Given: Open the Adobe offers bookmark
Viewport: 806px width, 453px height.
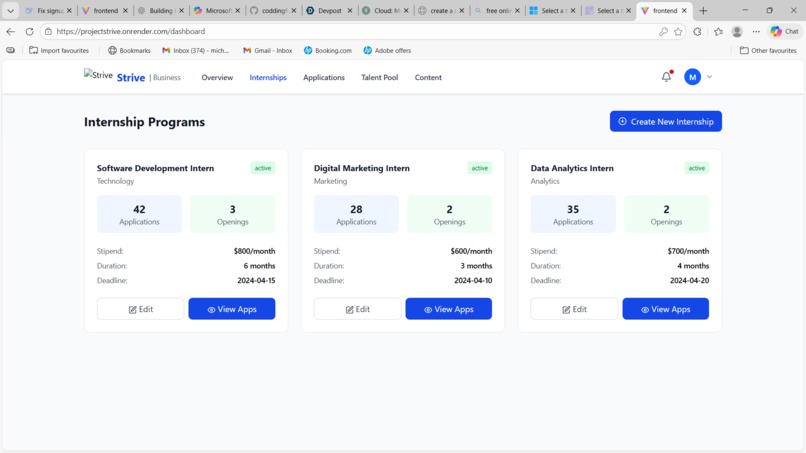Looking at the screenshot, I should coord(387,50).
